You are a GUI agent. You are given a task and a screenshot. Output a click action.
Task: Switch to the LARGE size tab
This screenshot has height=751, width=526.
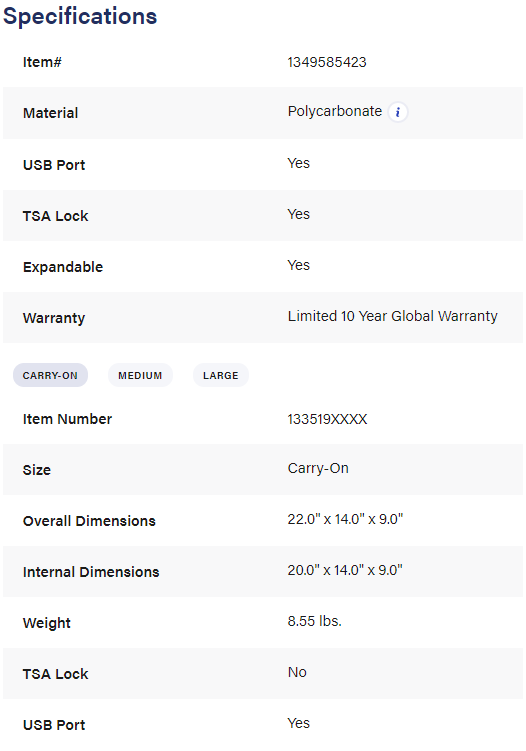[220, 375]
